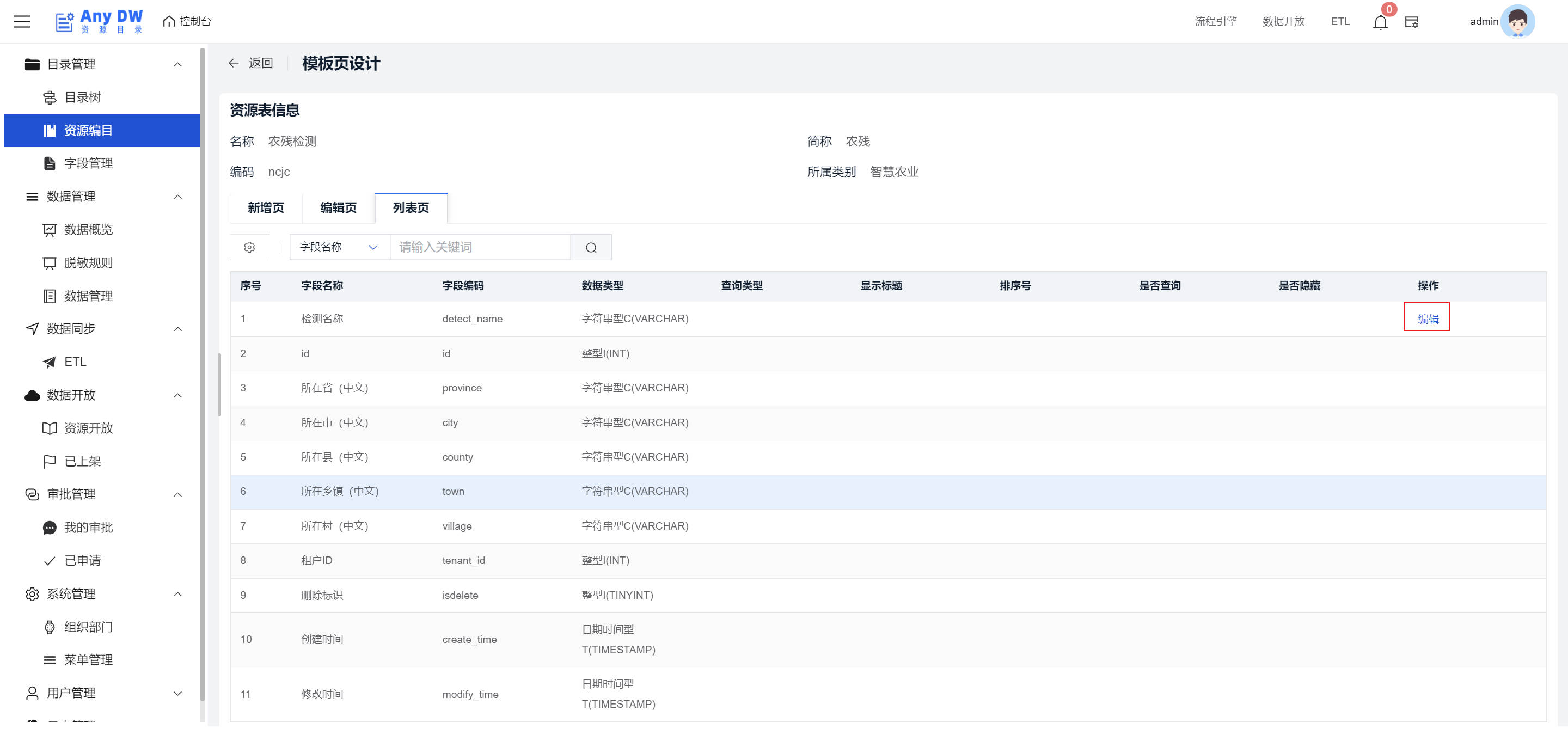Open the 字段名称 dropdown
Viewport: 1568px width, 735px height.
[339, 247]
